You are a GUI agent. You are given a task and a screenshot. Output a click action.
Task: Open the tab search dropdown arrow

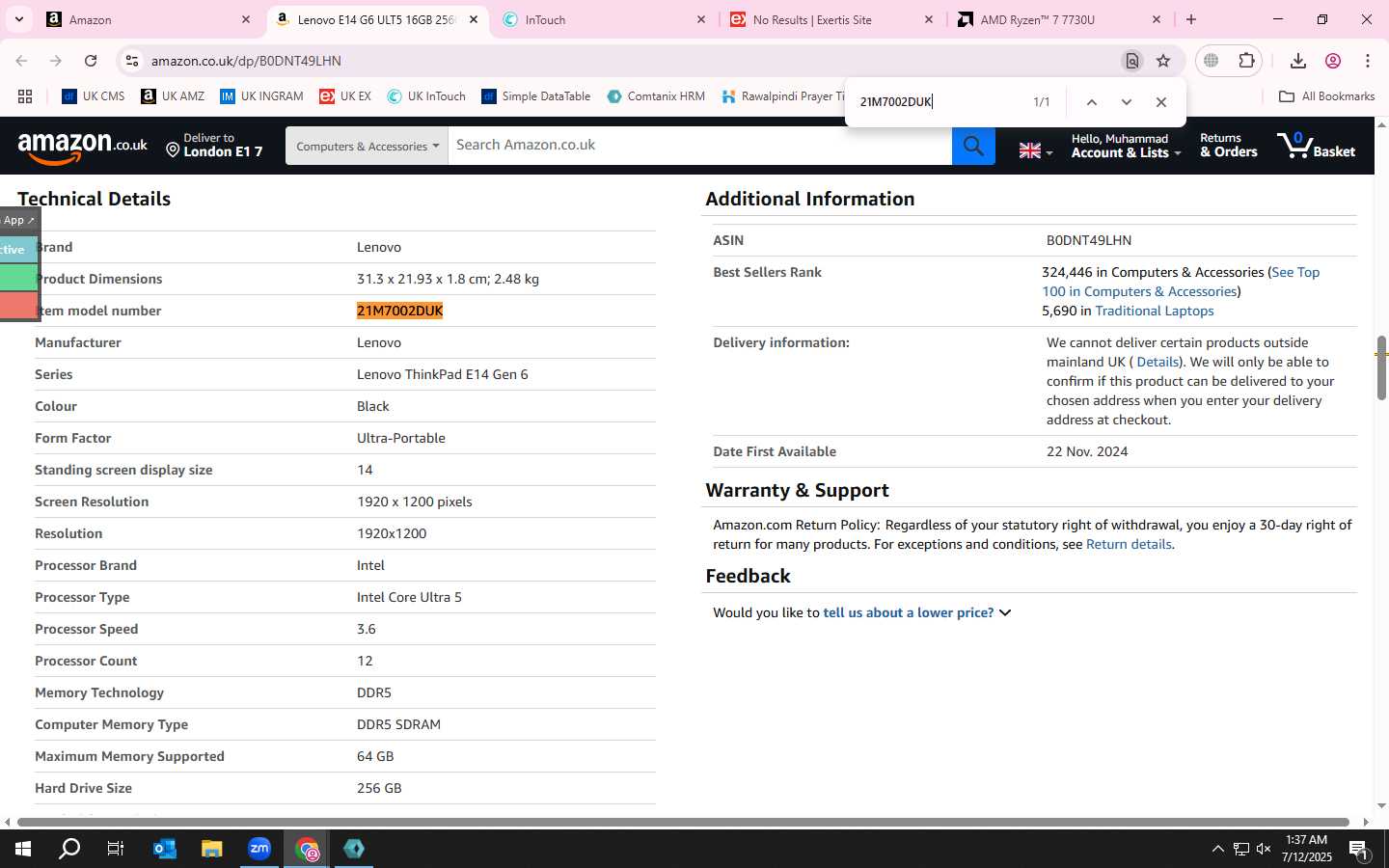(18, 19)
